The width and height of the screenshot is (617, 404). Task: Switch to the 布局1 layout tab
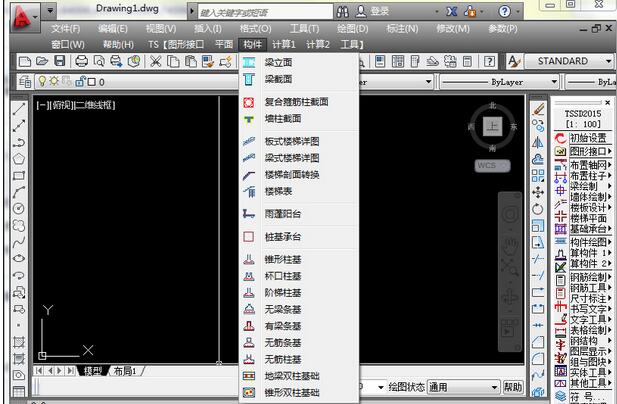pos(125,371)
